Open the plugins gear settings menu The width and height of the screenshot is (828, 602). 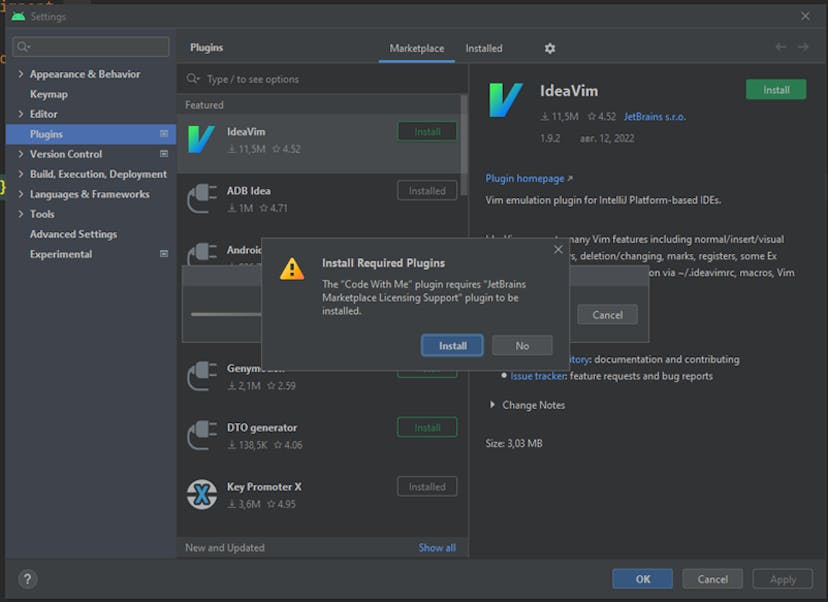549,48
